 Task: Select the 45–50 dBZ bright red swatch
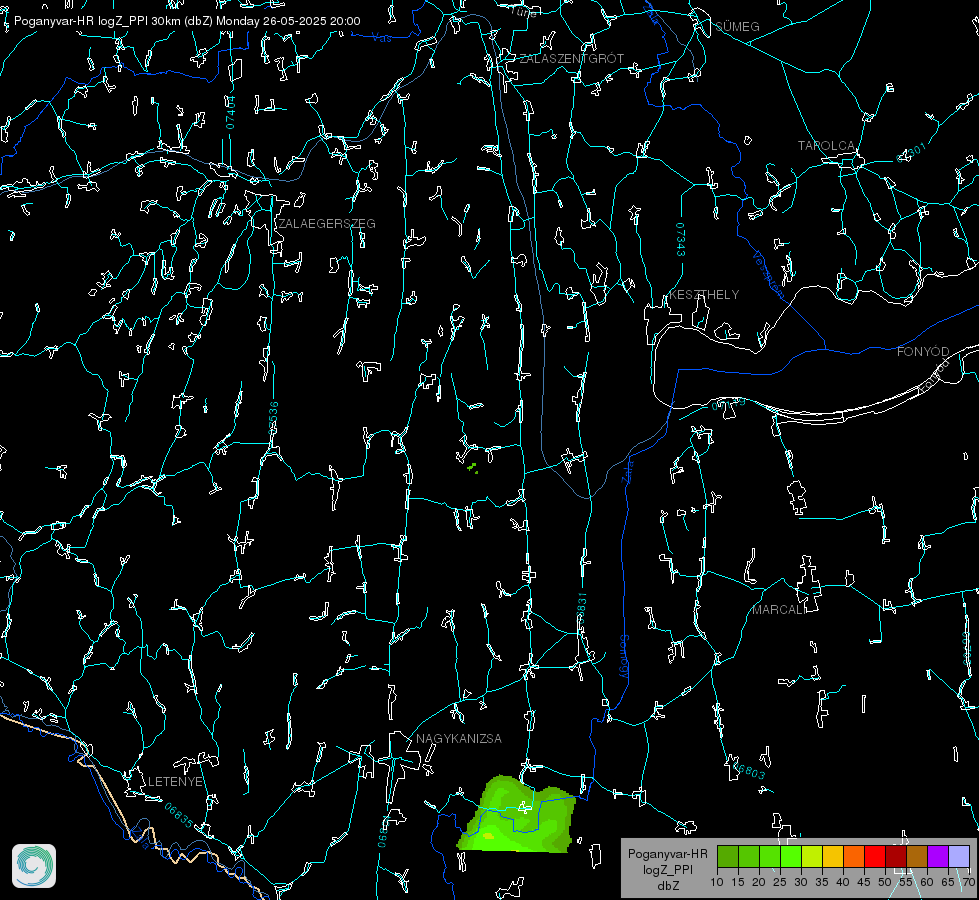875,856
